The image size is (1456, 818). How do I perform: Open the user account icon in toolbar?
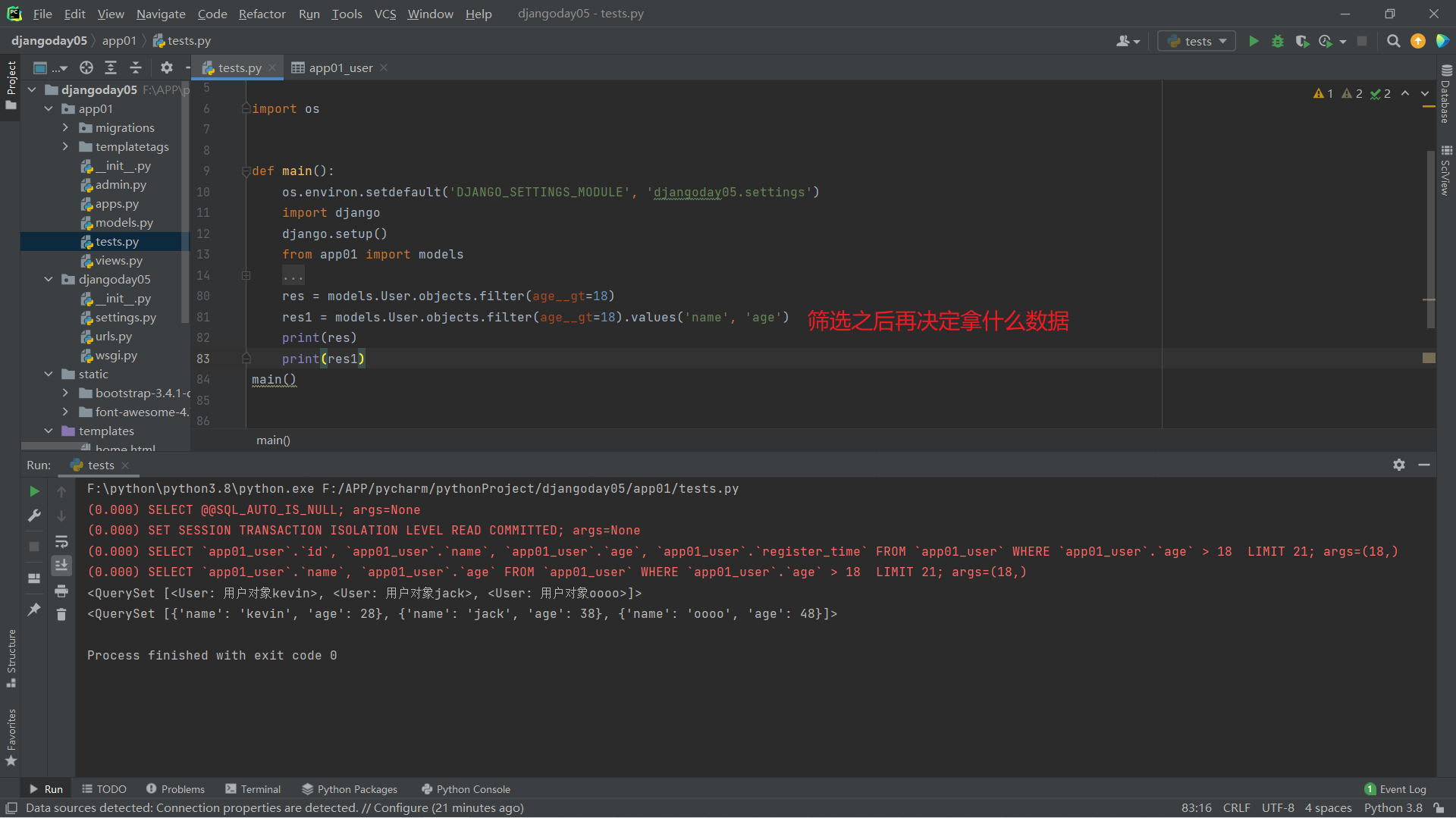1128,41
